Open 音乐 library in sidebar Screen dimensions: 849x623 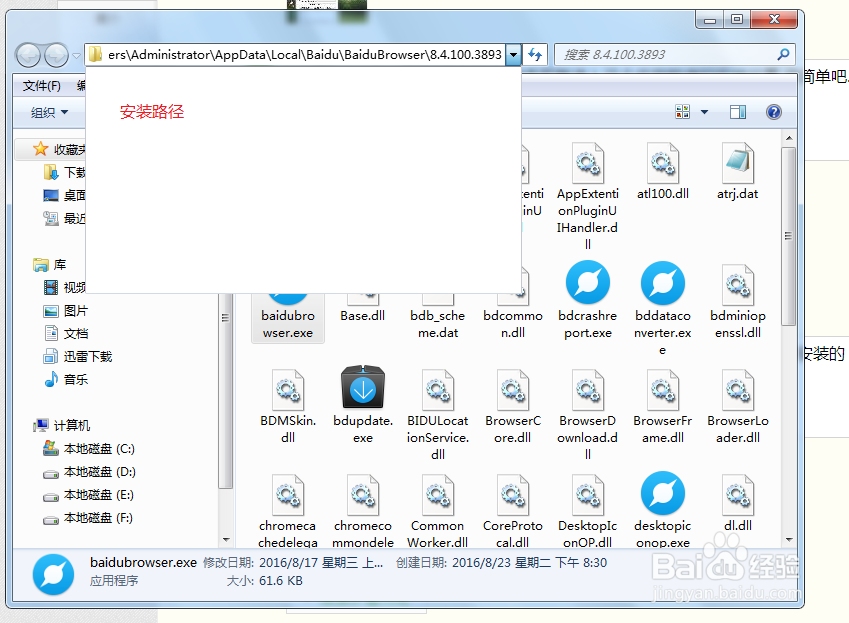[x=66, y=379]
